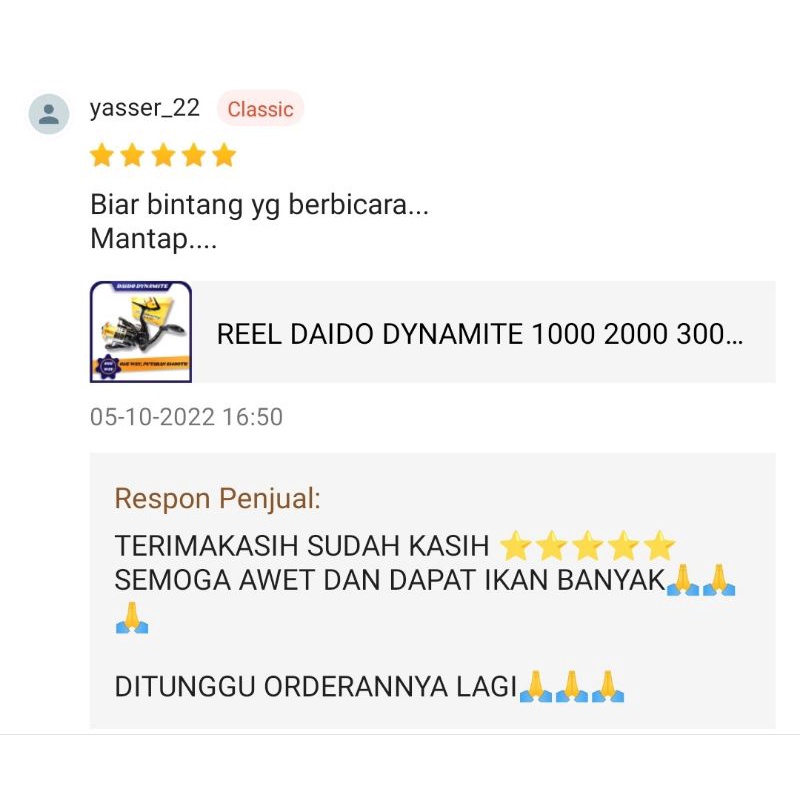The height and width of the screenshot is (800, 800).
Task: Tap the yasser_22 username
Action: (144, 108)
